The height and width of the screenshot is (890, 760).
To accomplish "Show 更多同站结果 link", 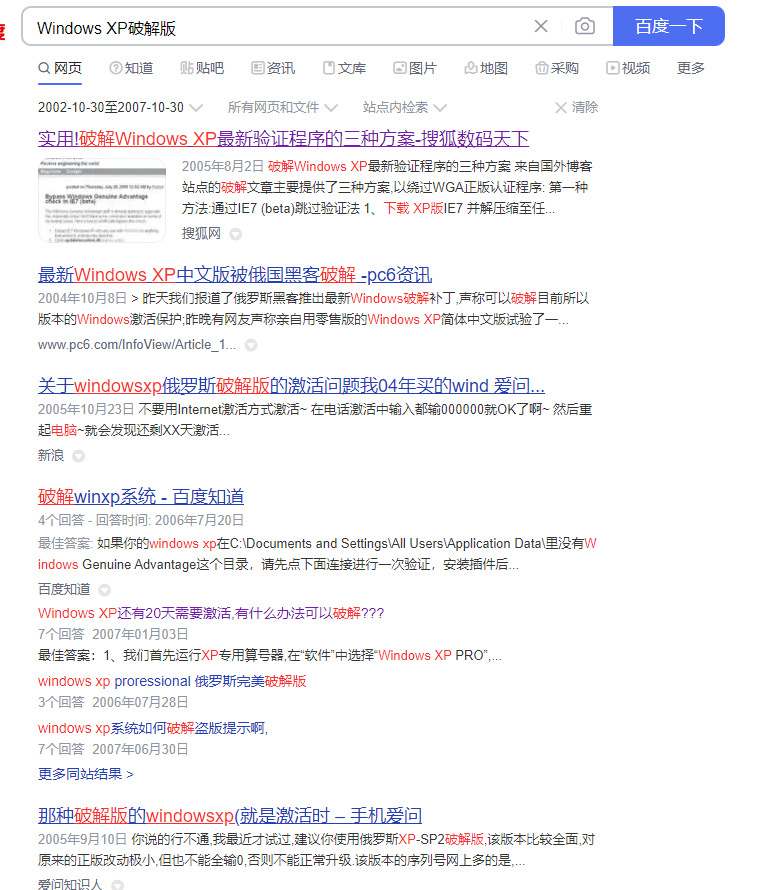I will pyautogui.click(x=86, y=774).
